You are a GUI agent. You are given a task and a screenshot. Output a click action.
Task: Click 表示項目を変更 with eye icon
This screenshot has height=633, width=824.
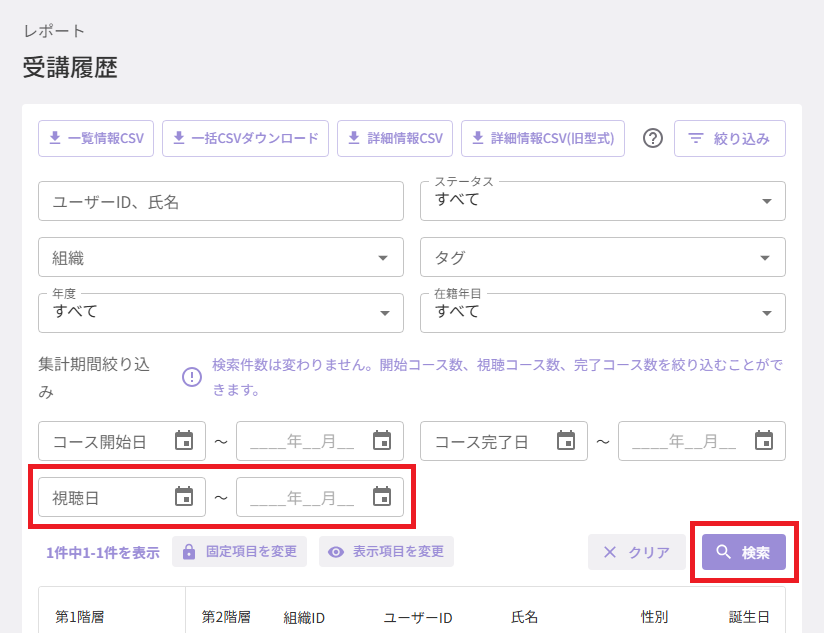[x=386, y=552]
